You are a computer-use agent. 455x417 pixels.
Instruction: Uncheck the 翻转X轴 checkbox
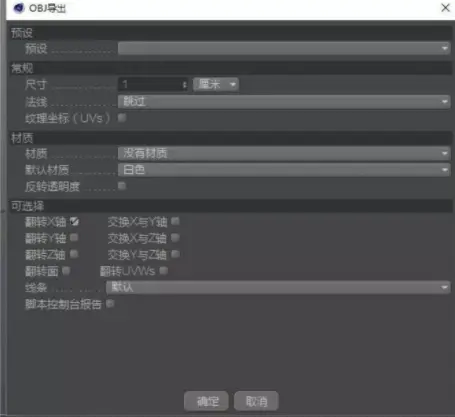point(74,221)
